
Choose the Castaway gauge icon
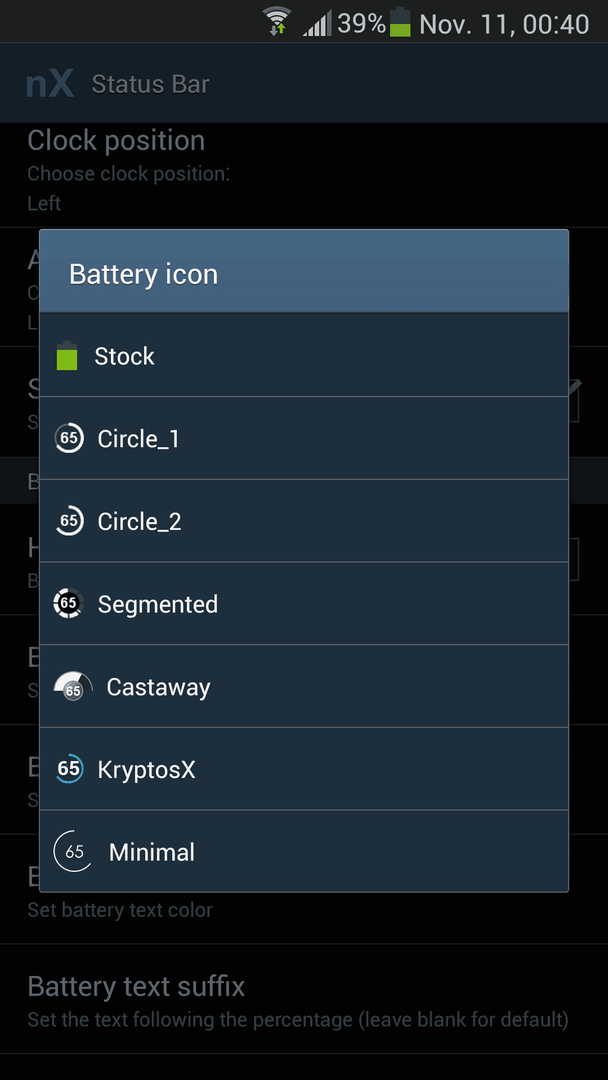pos(73,687)
